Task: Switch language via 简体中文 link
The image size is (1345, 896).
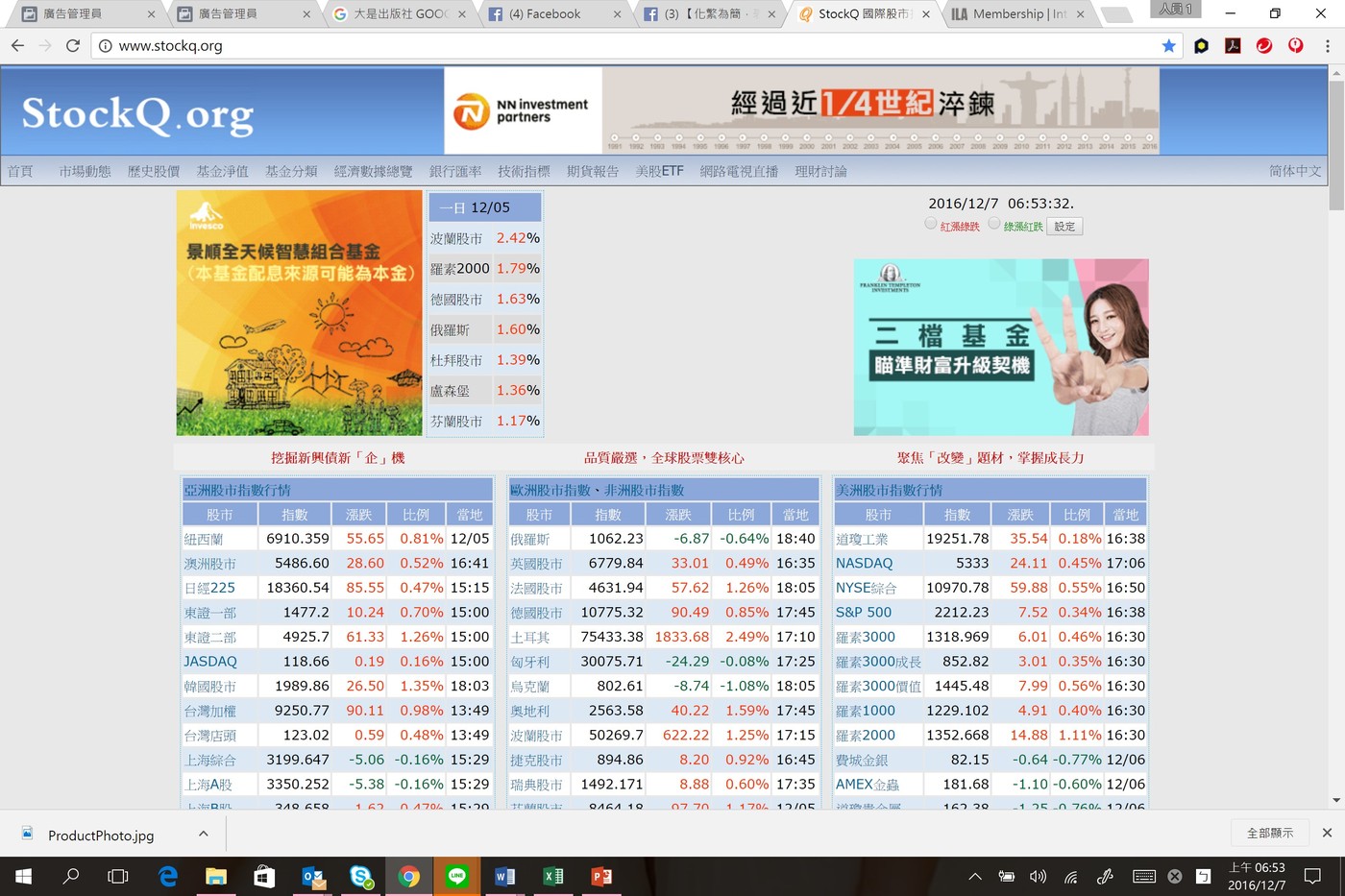Action: pyautogui.click(x=1295, y=171)
